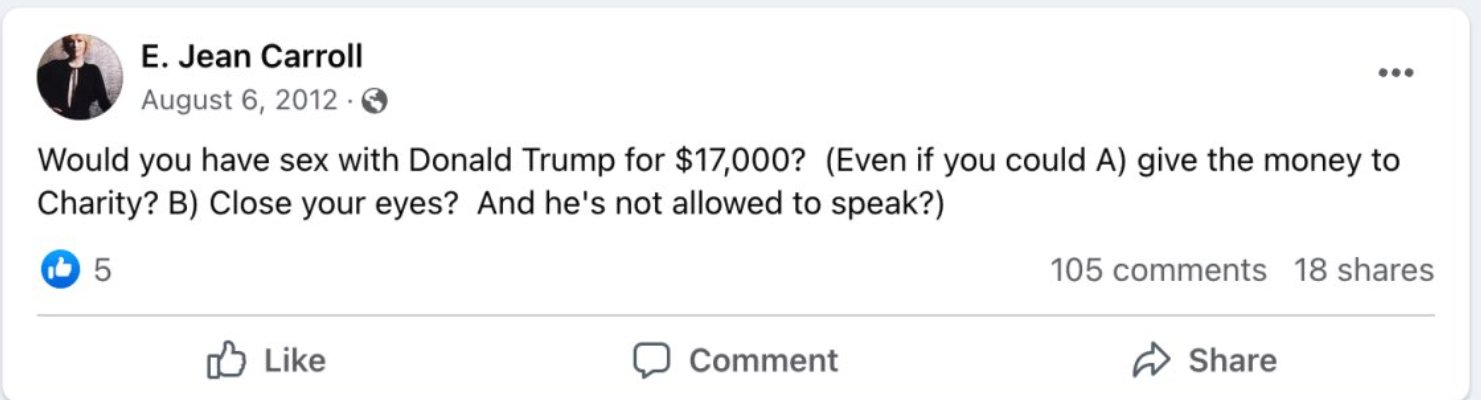
Task: Click the separator dot after the date
Action: point(350,101)
